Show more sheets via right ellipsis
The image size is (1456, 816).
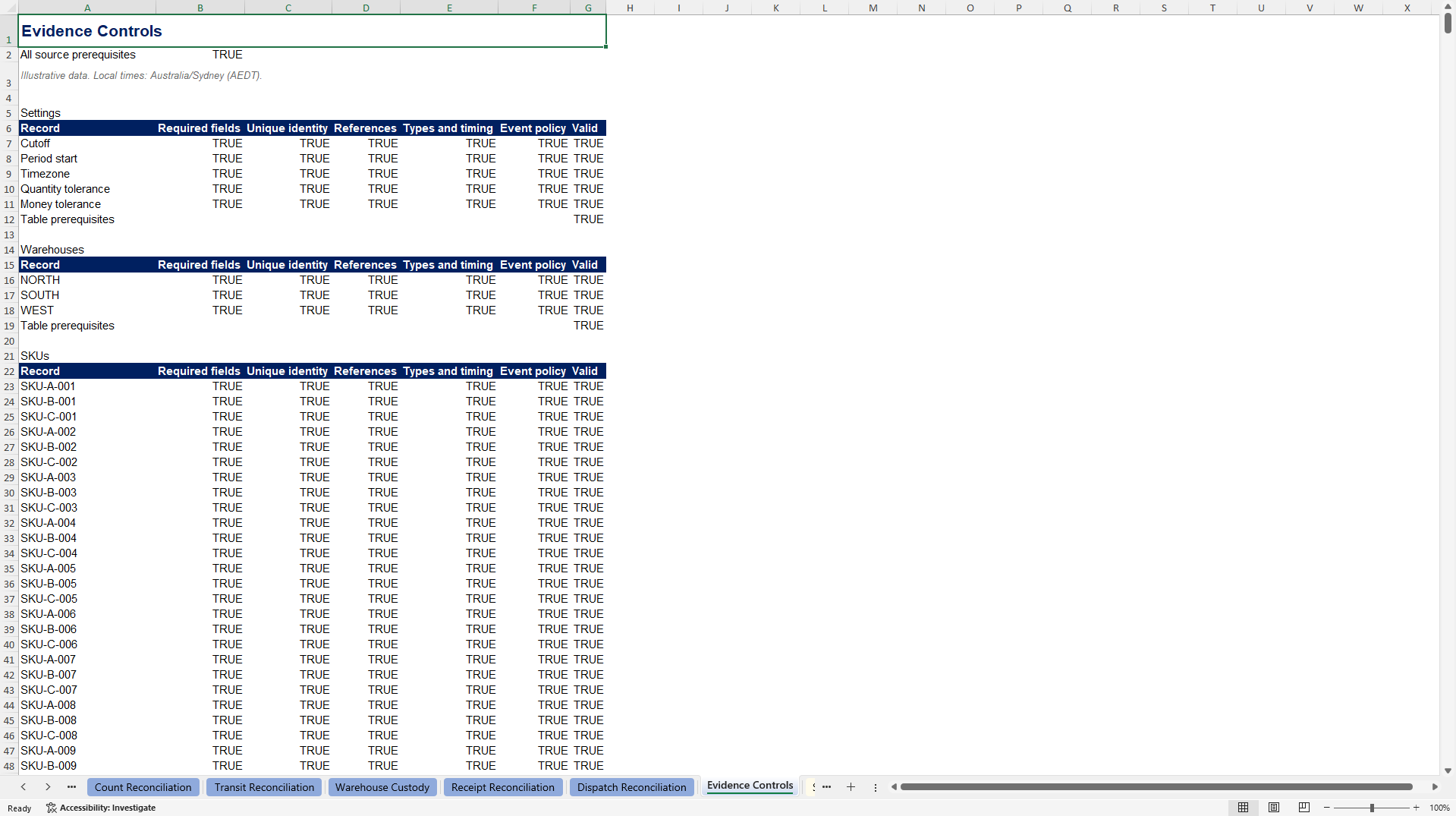826,787
